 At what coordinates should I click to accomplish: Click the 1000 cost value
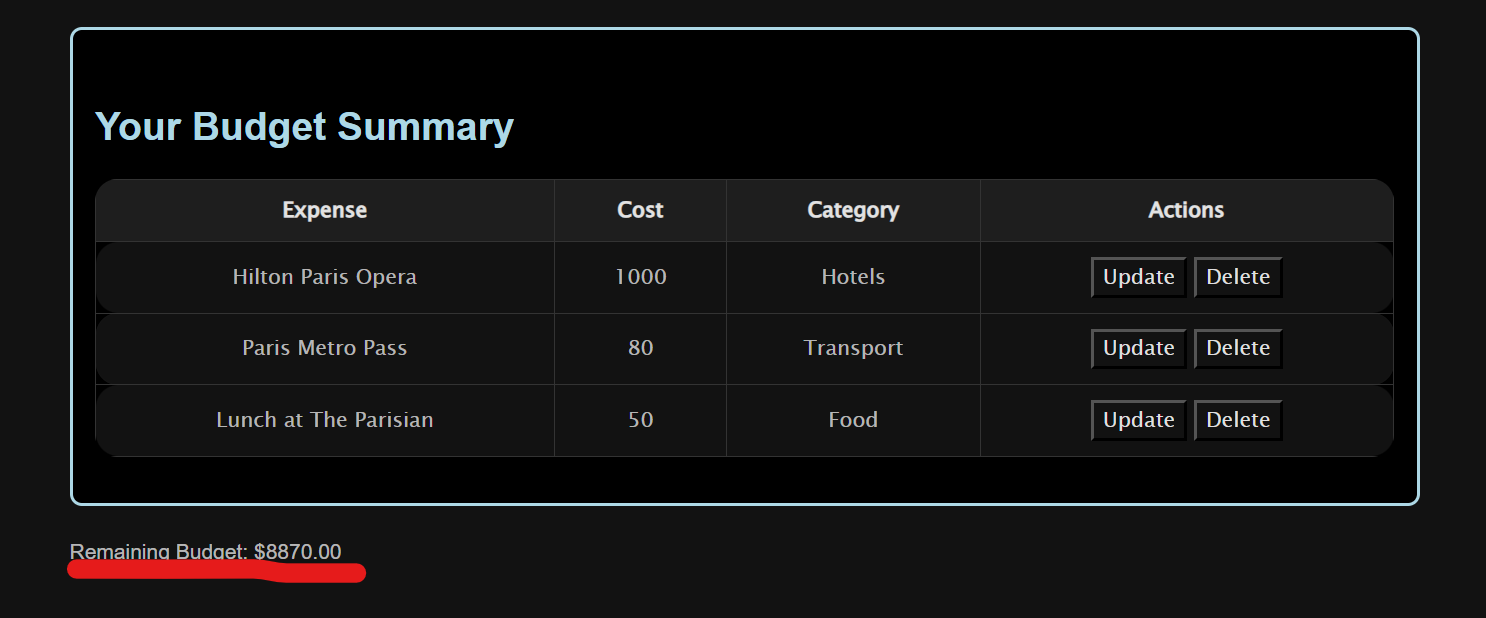pos(641,277)
